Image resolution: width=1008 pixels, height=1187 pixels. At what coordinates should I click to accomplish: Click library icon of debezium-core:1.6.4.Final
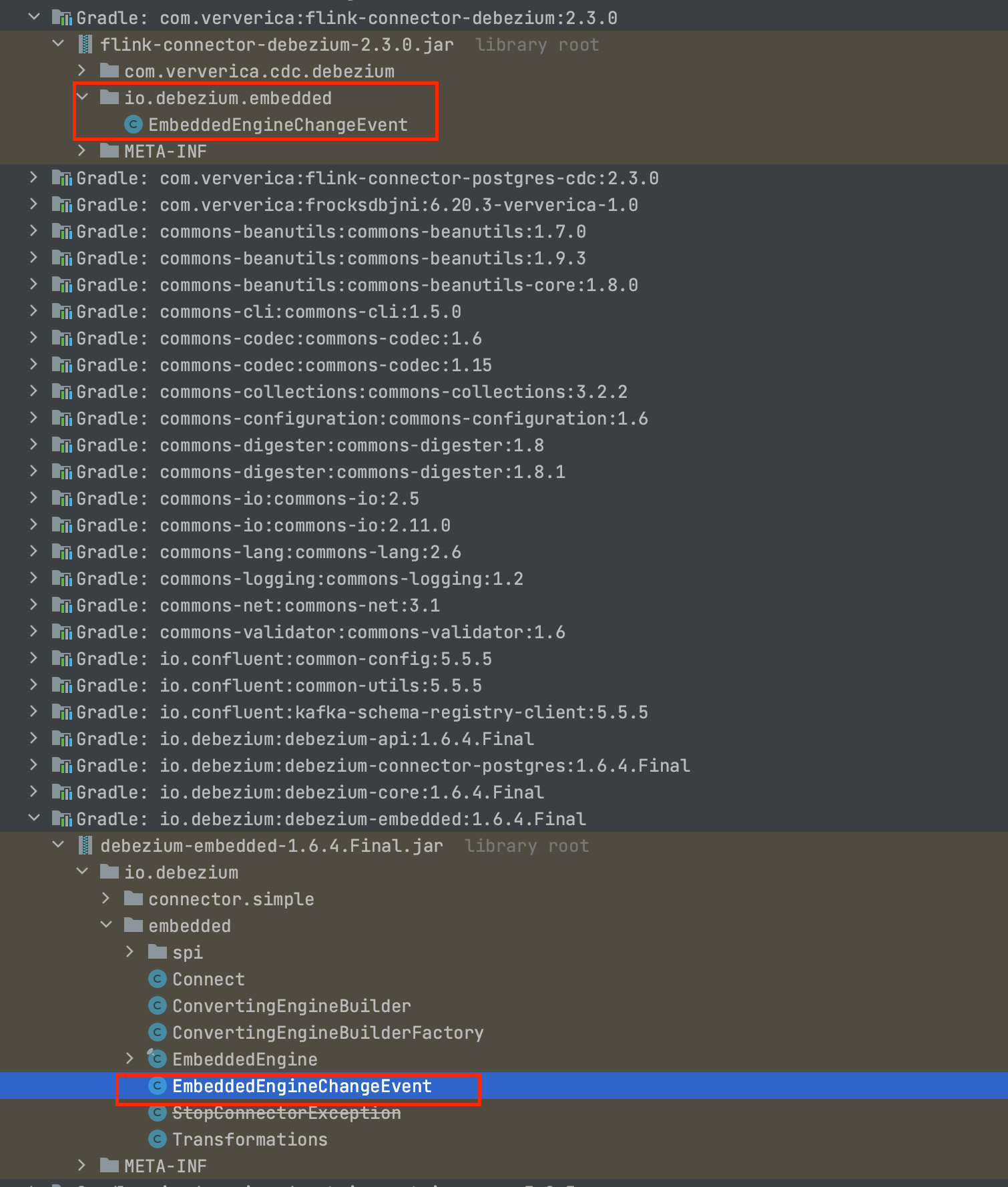point(62,792)
